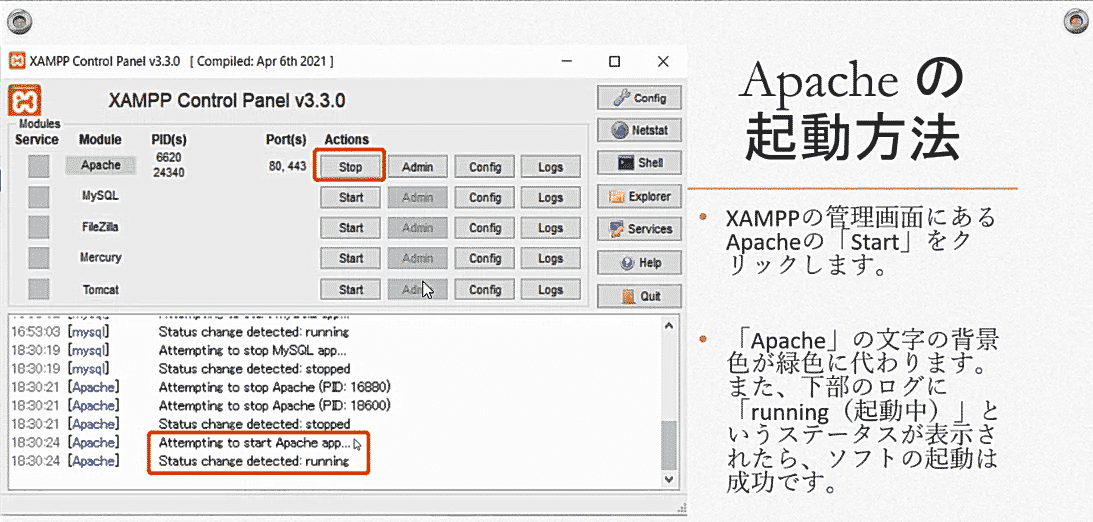Close the XAMPP Control Panel window
The height and width of the screenshot is (522, 1093).
pyautogui.click(x=663, y=61)
